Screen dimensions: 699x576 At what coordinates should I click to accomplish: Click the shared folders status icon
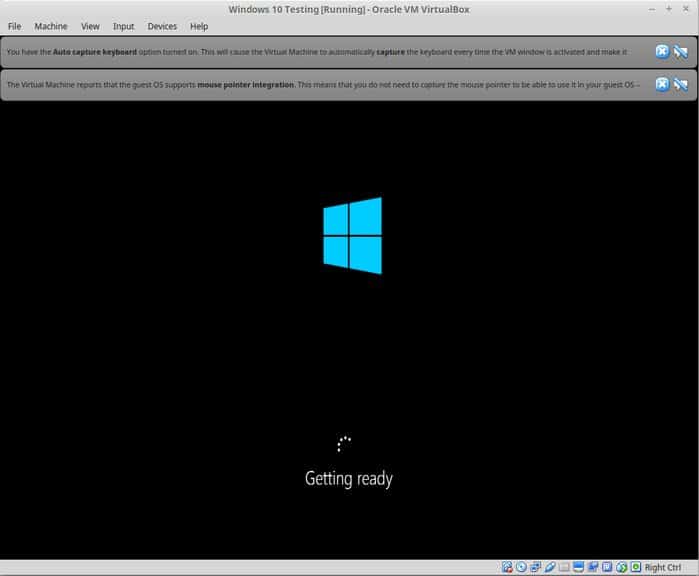pos(564,567)
